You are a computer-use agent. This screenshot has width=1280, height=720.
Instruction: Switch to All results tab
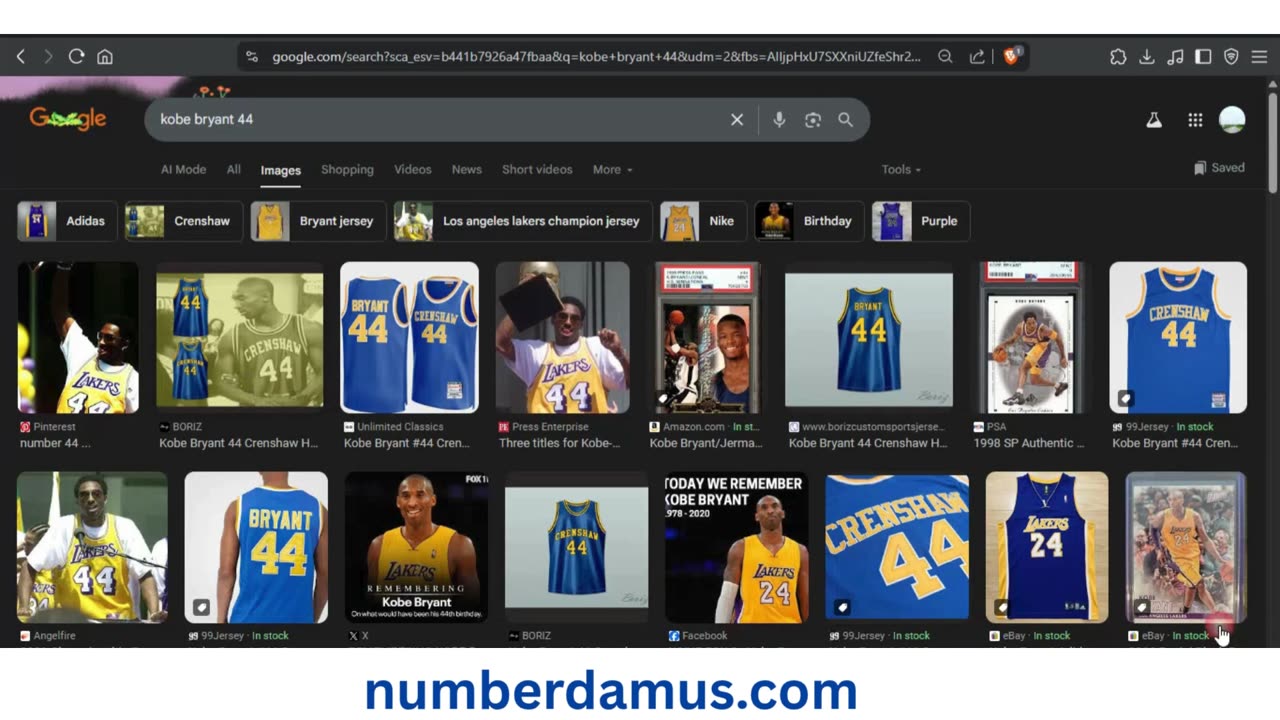pos(233,170)
